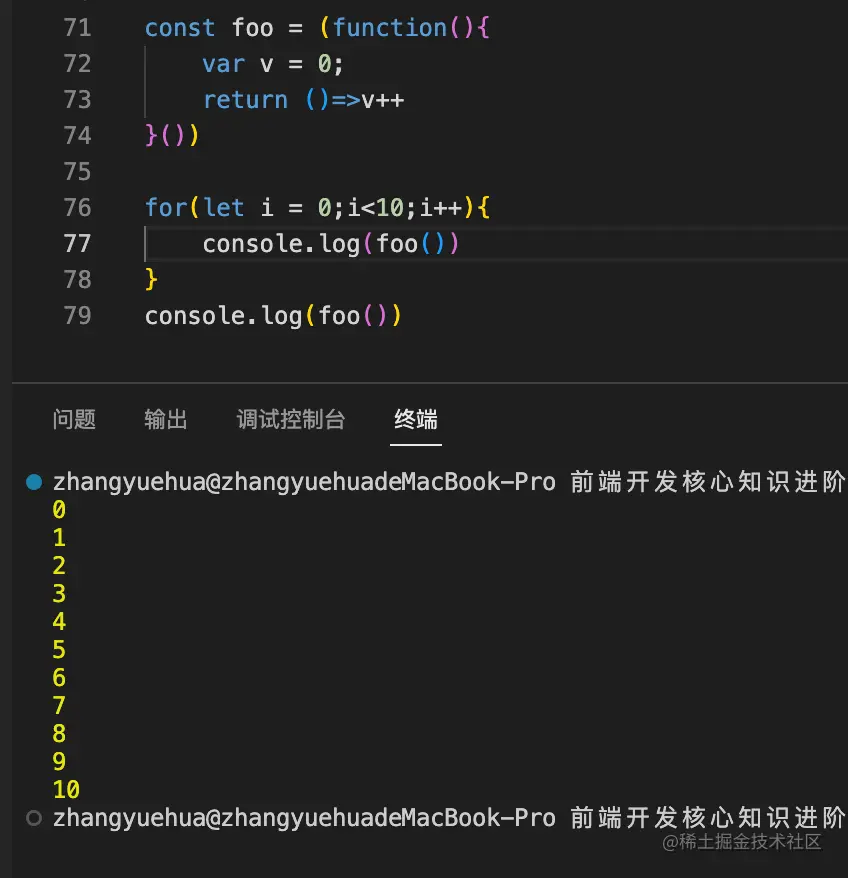
Task: Open the 问题 panel tab
Action: (x=74, y=419)
